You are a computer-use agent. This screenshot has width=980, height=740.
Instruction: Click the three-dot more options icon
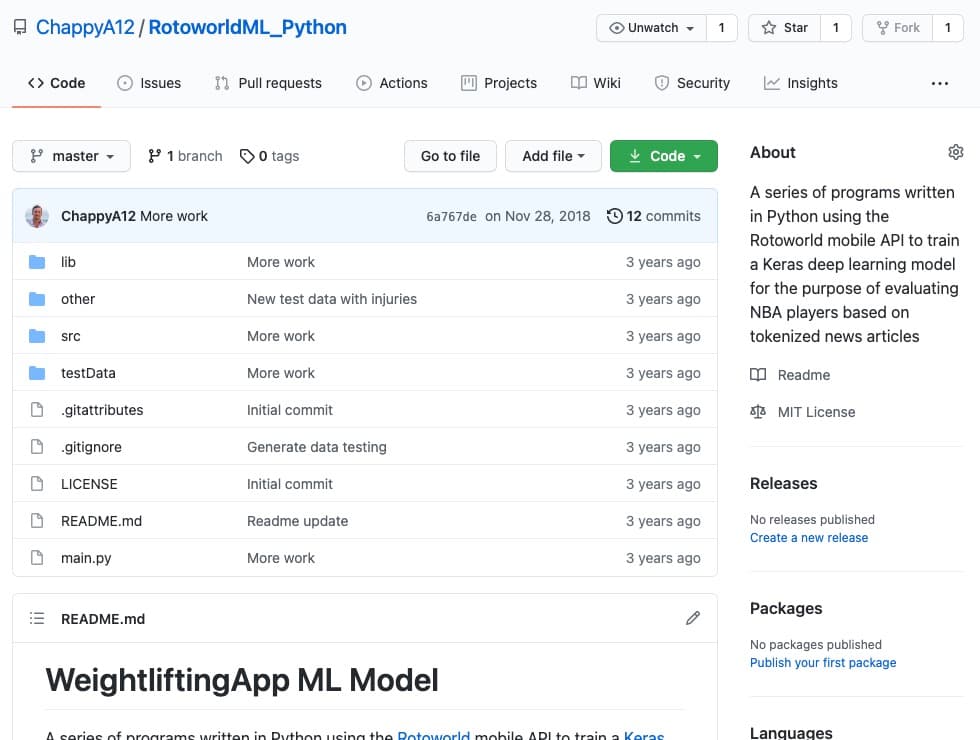939,83
